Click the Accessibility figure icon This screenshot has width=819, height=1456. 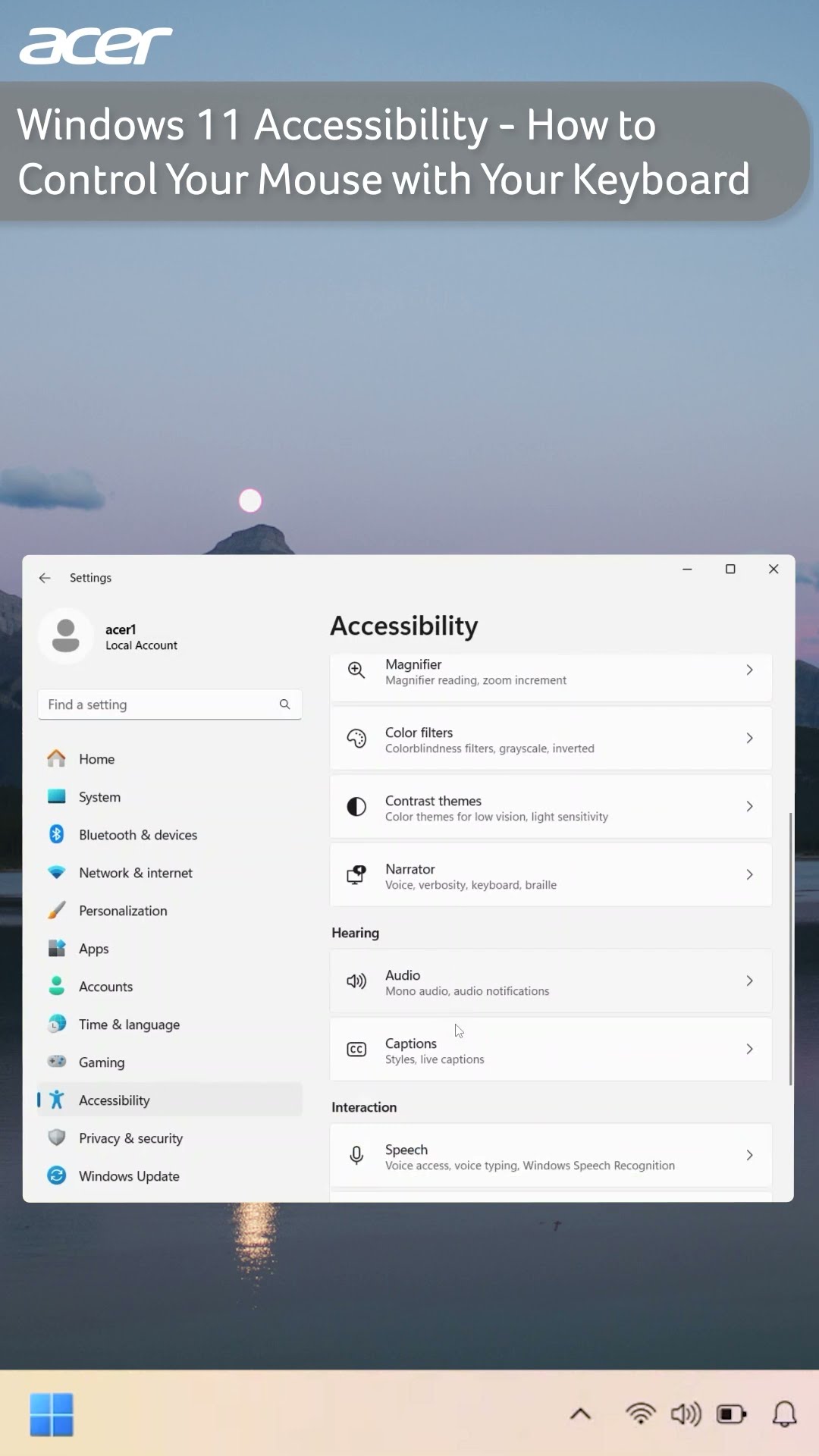[56, 1100]
